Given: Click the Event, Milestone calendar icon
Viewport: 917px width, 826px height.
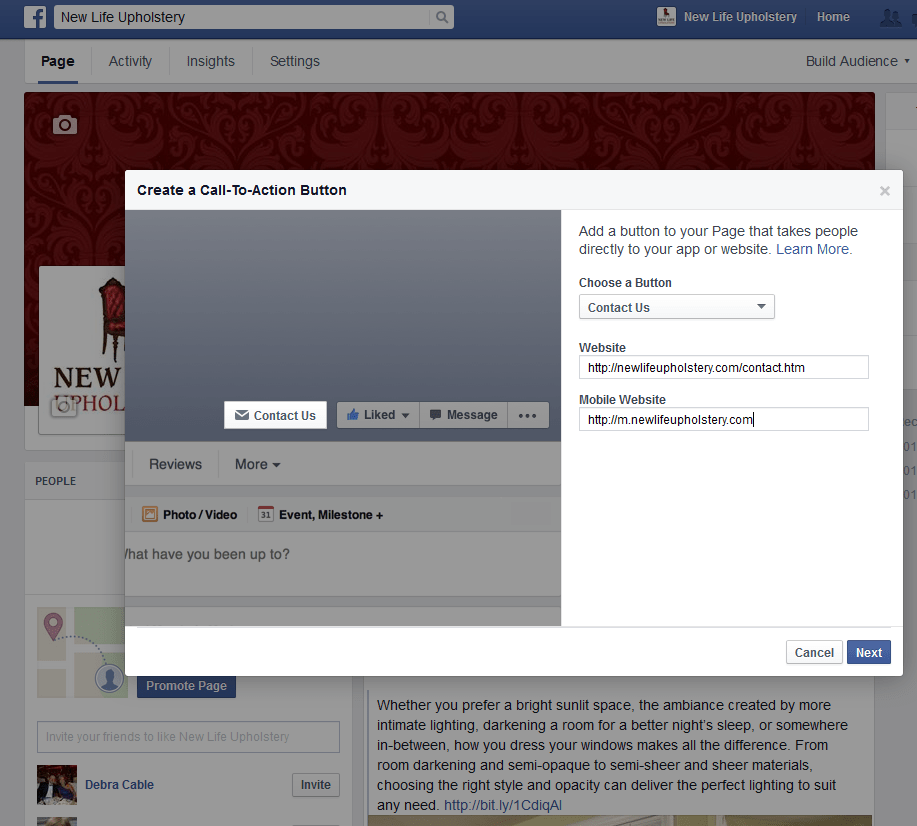Looking at the screenshot, I should [266, 514].
